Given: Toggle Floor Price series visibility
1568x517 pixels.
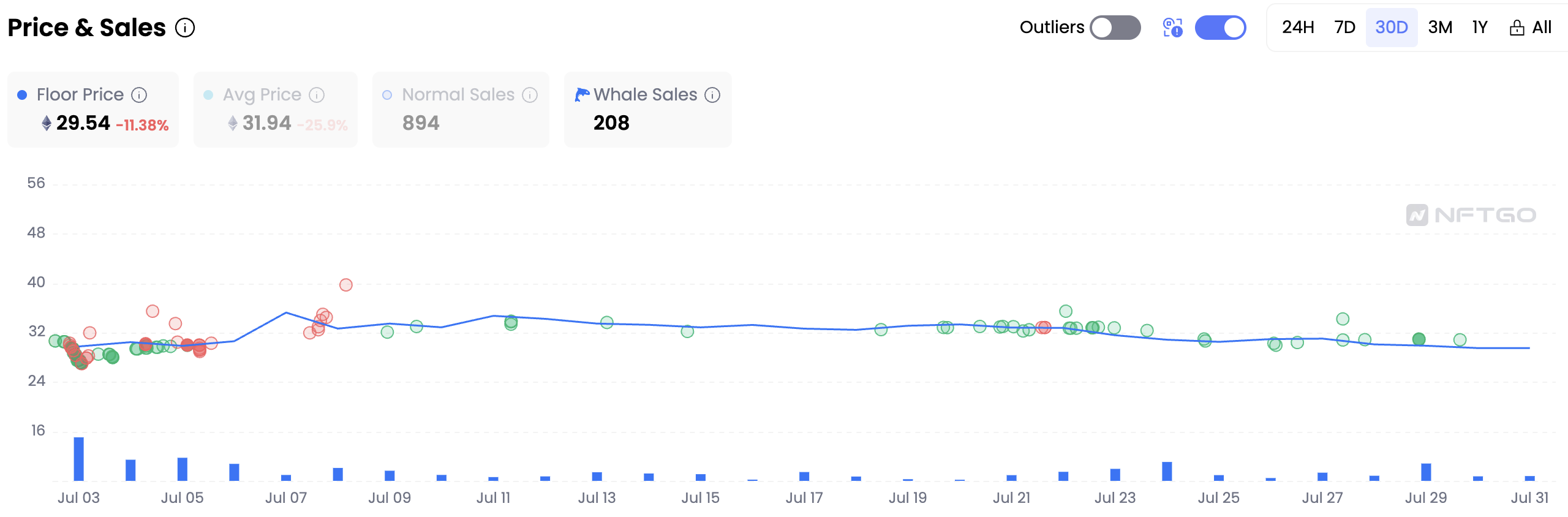Looking at the screenshot, I should 93,110.
